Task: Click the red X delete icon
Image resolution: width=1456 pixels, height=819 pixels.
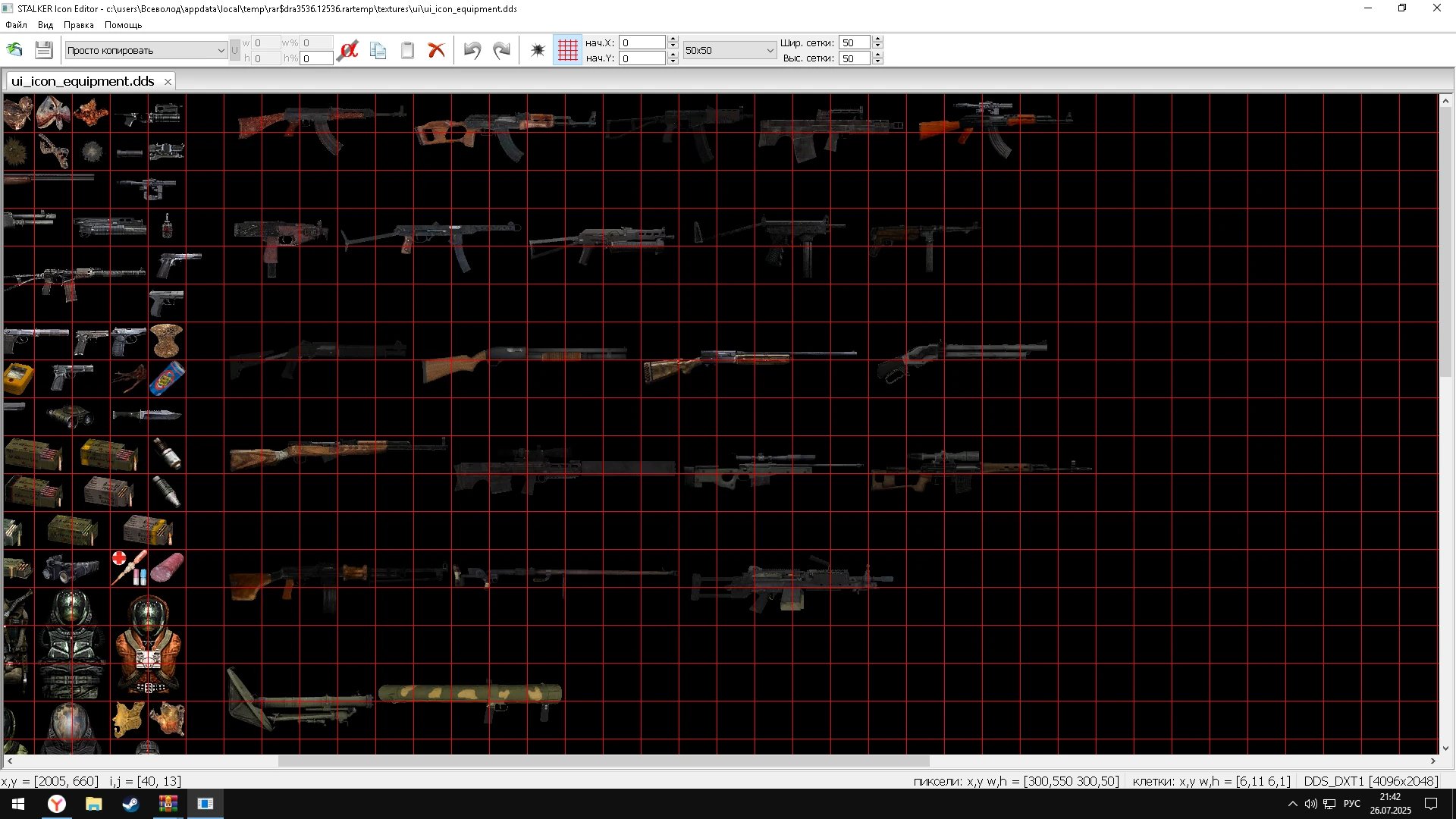Action: tap(436, 50)
